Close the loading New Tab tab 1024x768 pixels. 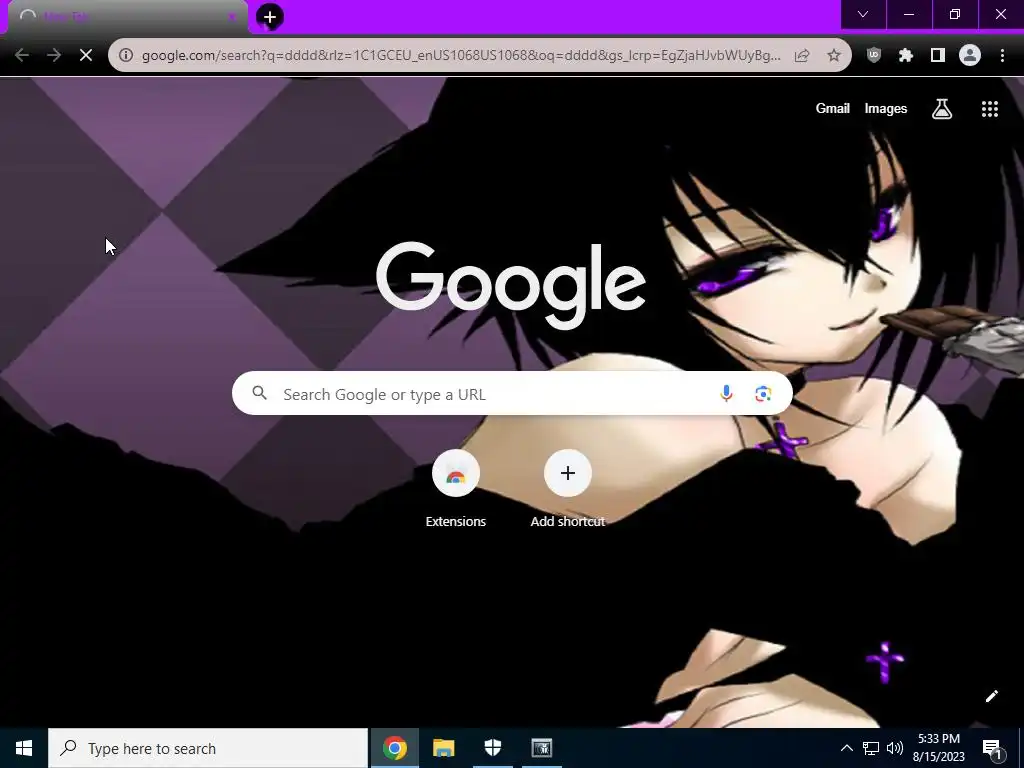232,17
